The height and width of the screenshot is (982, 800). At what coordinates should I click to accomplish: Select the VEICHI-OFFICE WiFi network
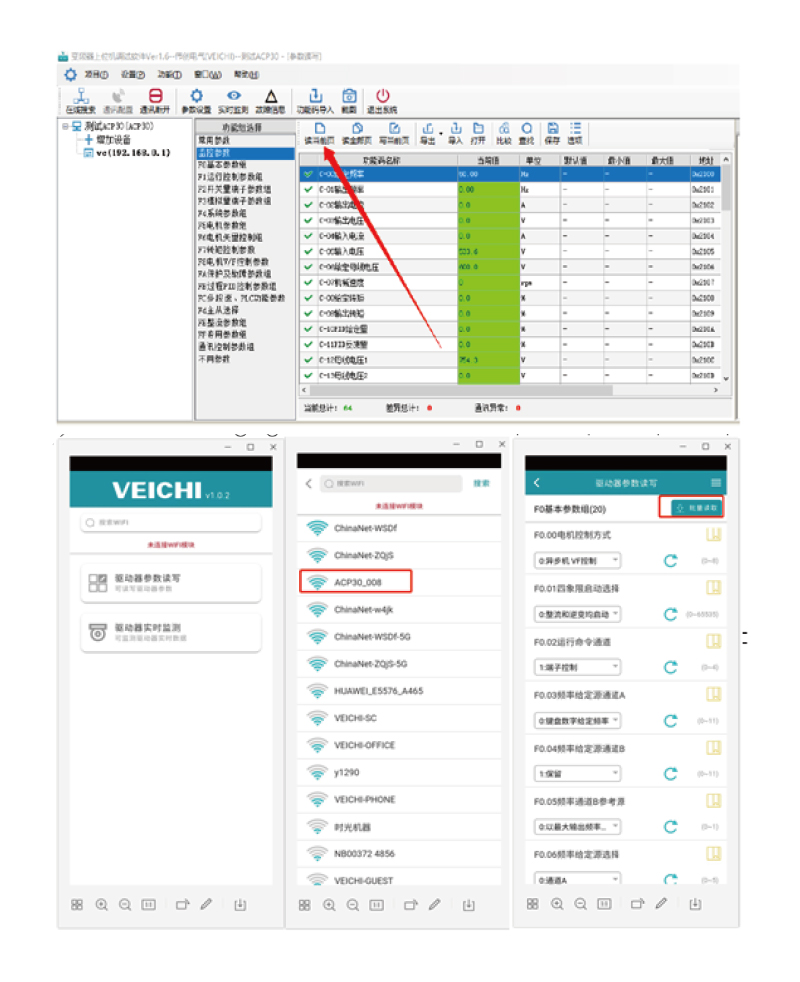(398, 745)
